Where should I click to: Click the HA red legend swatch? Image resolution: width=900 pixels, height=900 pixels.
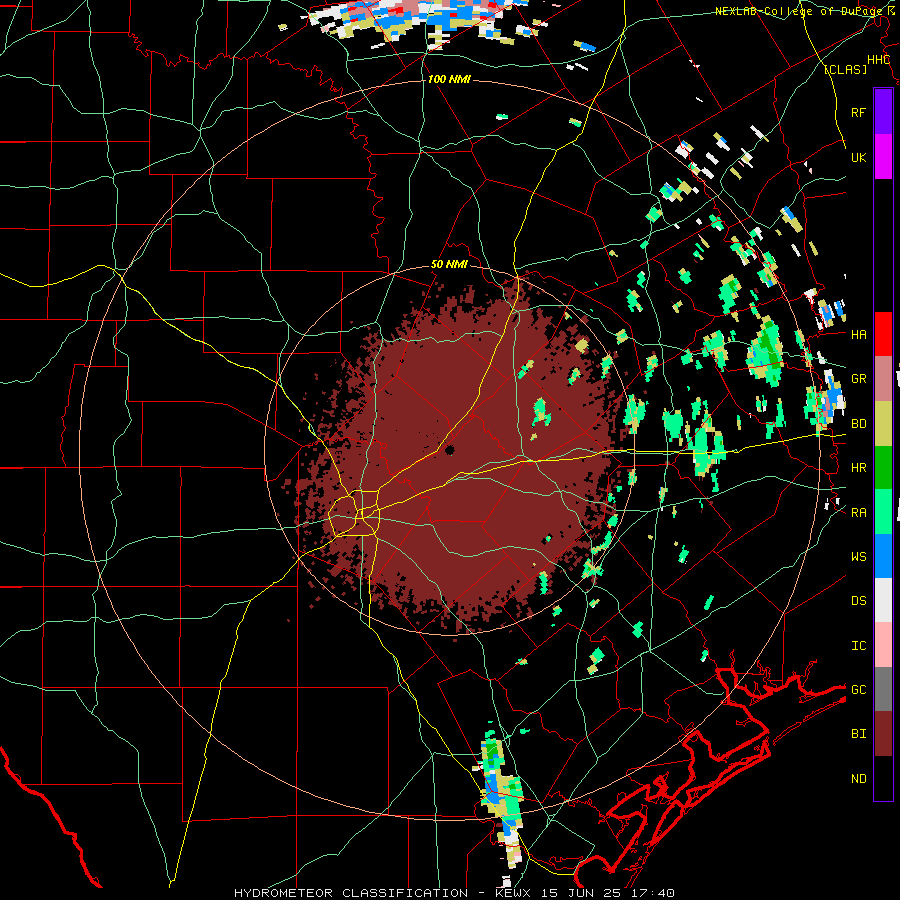pyautogui.click(x=883, y=334)
